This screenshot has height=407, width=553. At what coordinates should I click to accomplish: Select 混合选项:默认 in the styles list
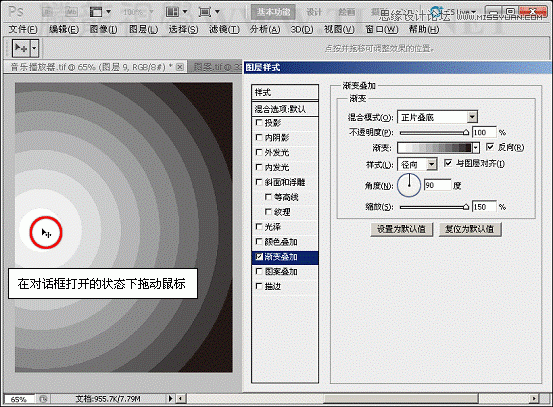pos(285,109)
